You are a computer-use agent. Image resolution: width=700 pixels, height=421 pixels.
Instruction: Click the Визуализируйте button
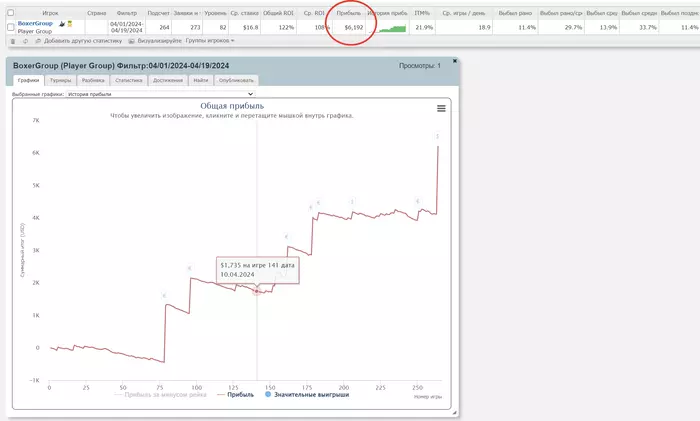[x=155, y=41]
